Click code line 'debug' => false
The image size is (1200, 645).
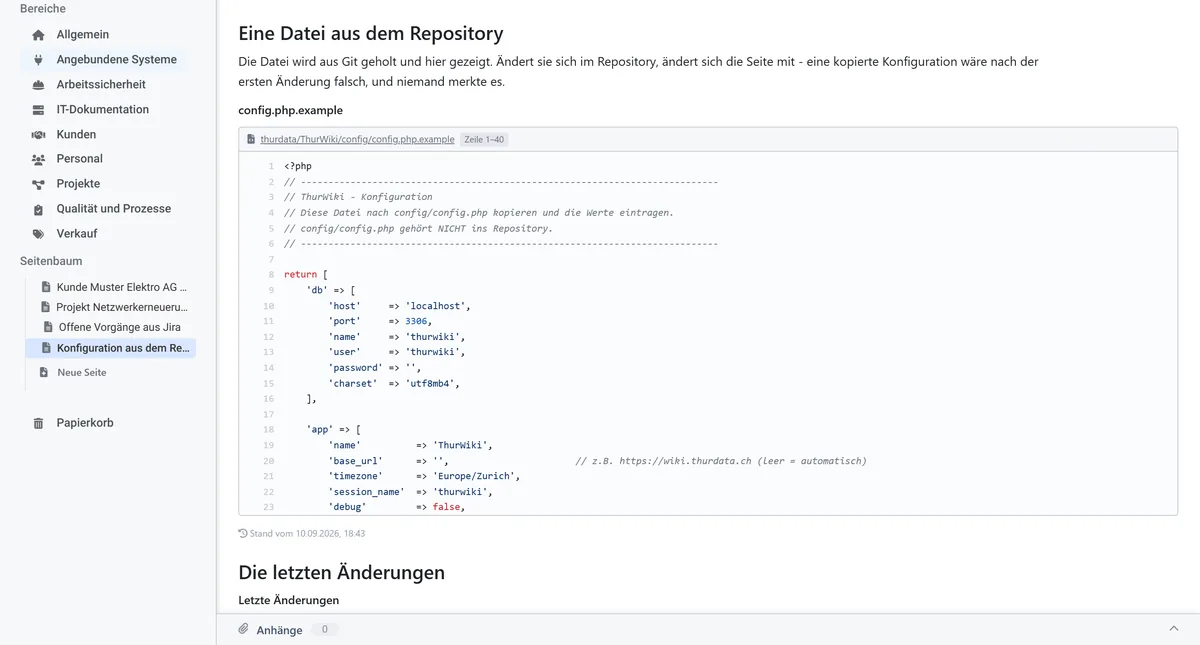[397, 507]
